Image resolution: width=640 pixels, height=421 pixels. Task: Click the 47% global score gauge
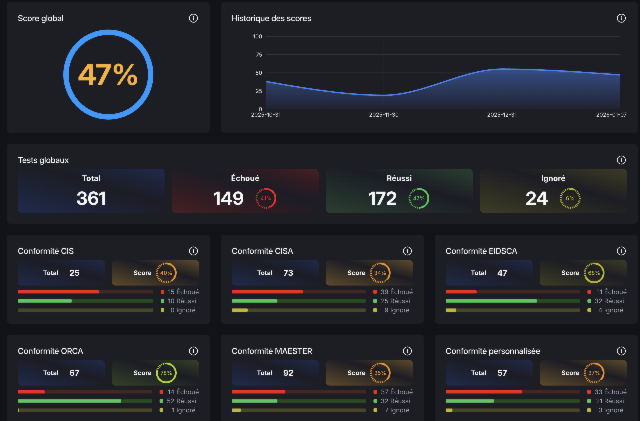click(x=108, y=75)
